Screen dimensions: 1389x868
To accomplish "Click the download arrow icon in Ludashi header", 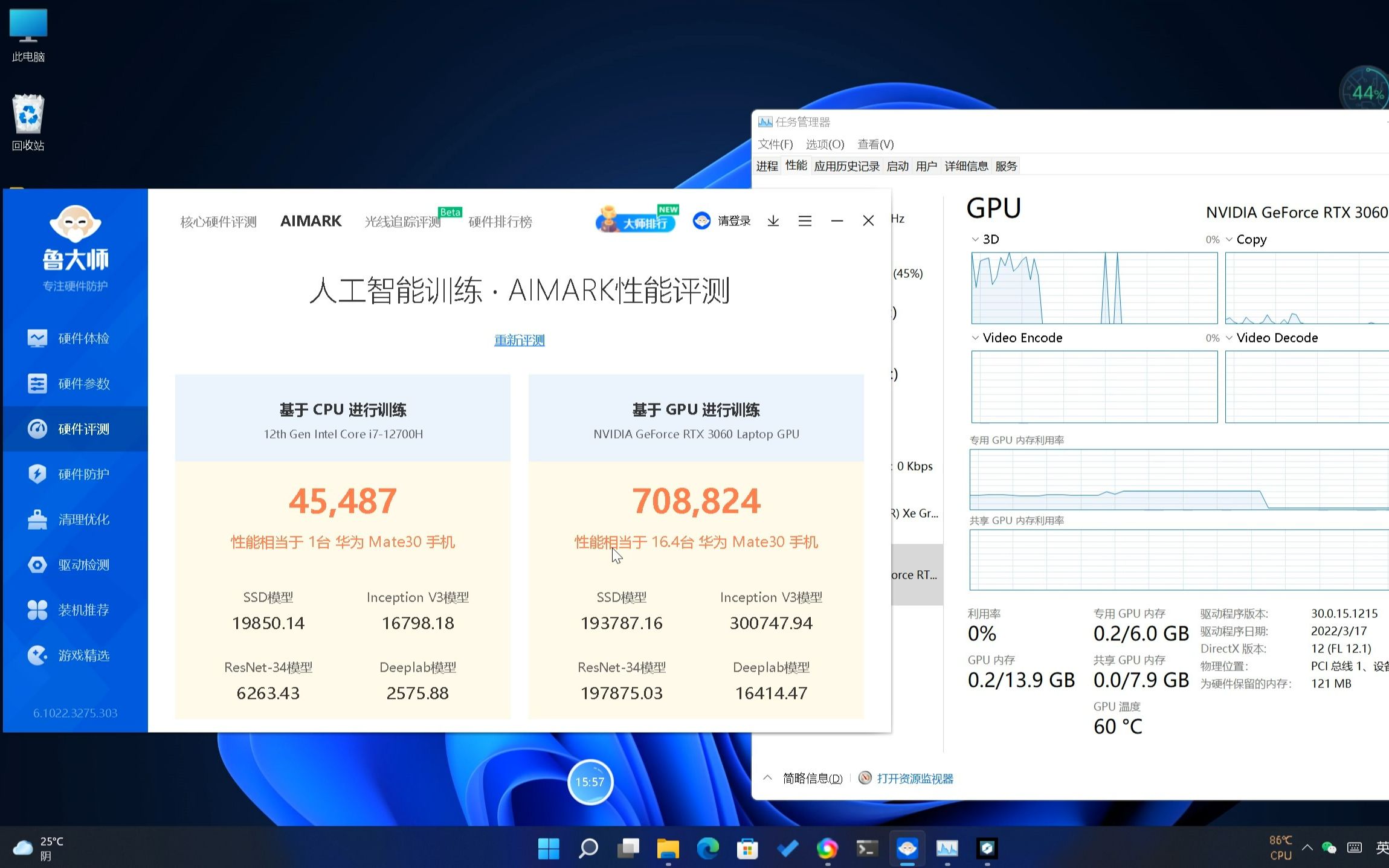I will [x=773, y=221].
